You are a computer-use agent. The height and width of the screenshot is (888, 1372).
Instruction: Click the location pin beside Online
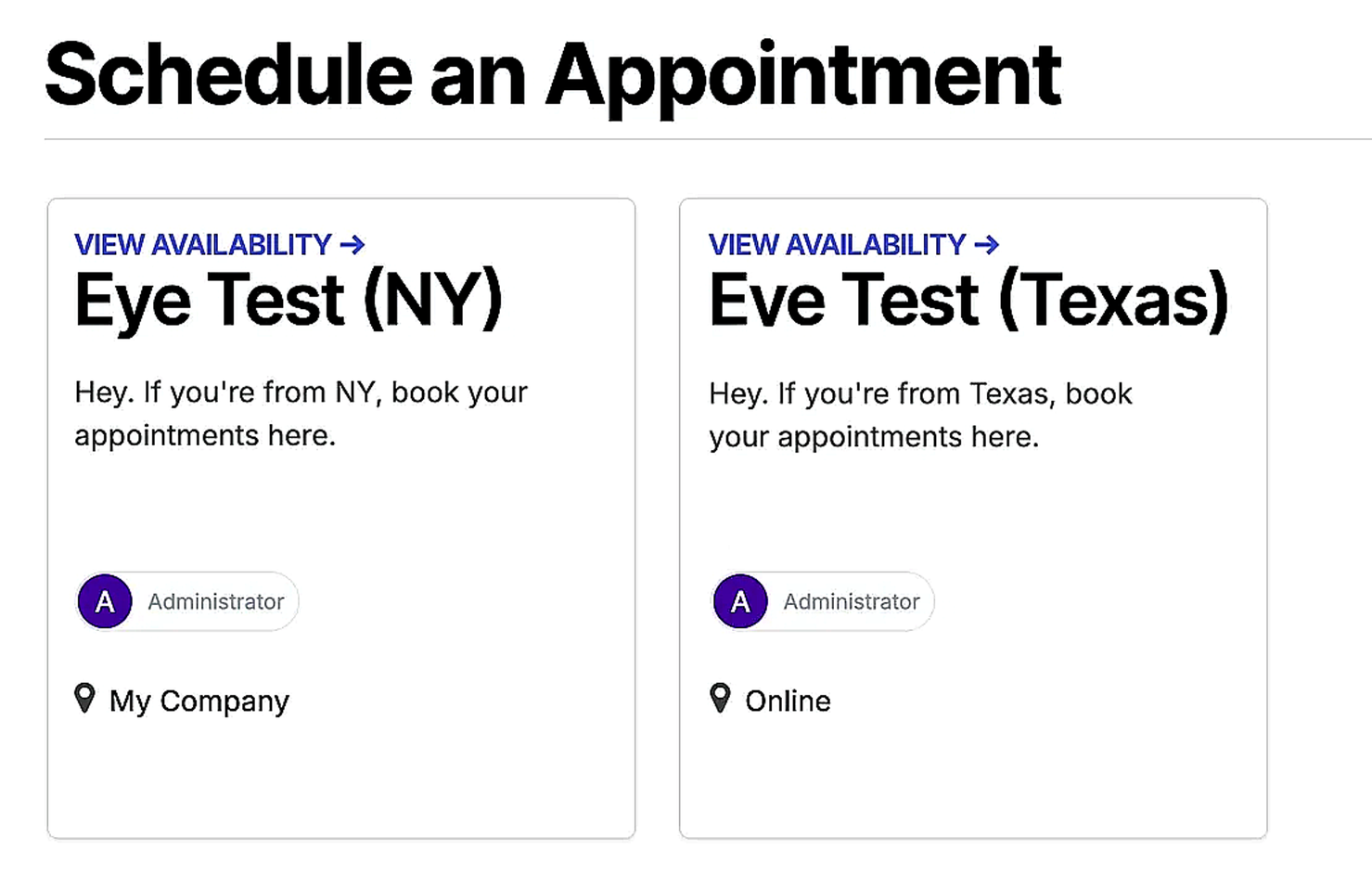click(x=720, y=698)
